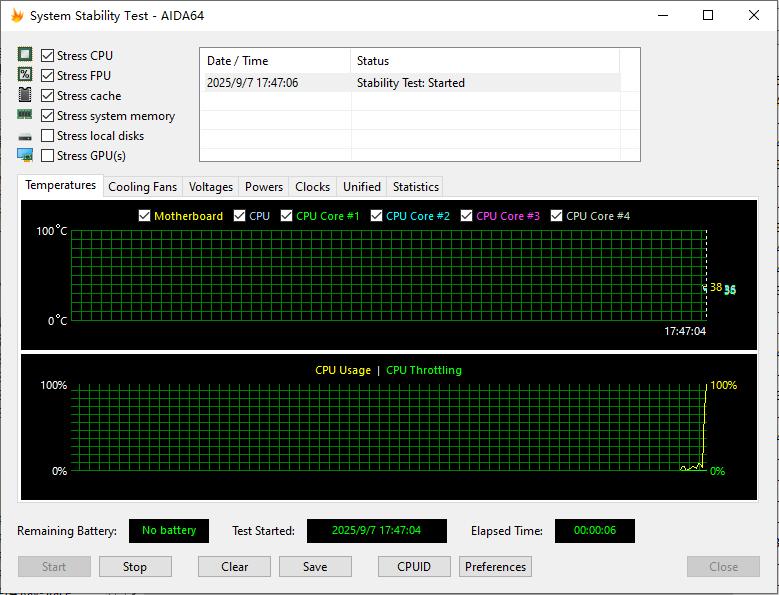Image resolution: width=779 pixels, height=595 pixels.
Task: Click the Date / Time column header
Action: point(275,61)
